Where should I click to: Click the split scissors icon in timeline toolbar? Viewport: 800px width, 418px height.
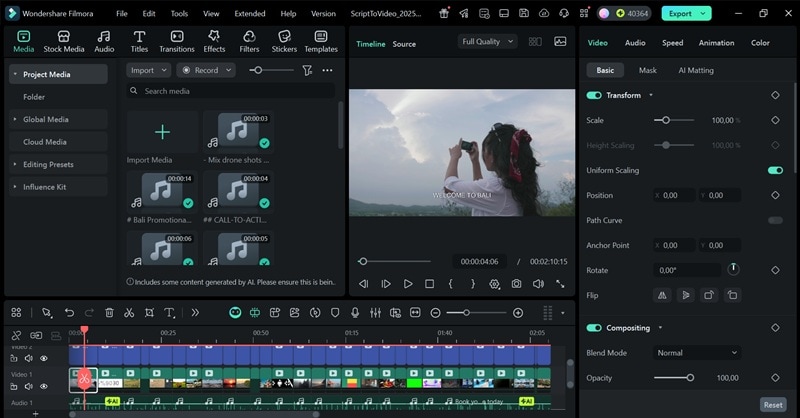pyautogui.click(x=129, y=313)
